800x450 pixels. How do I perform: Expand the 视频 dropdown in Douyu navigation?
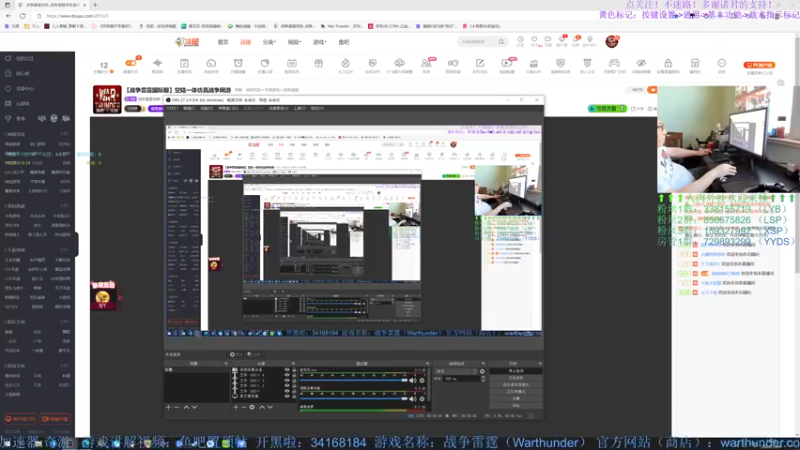coord(294,42)
